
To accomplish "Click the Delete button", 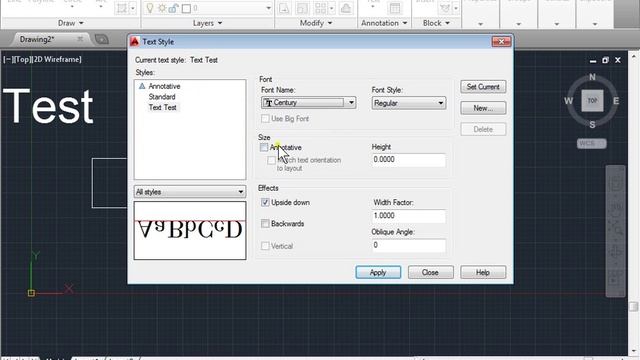I will pyautogui.click(x=483, y=129).
